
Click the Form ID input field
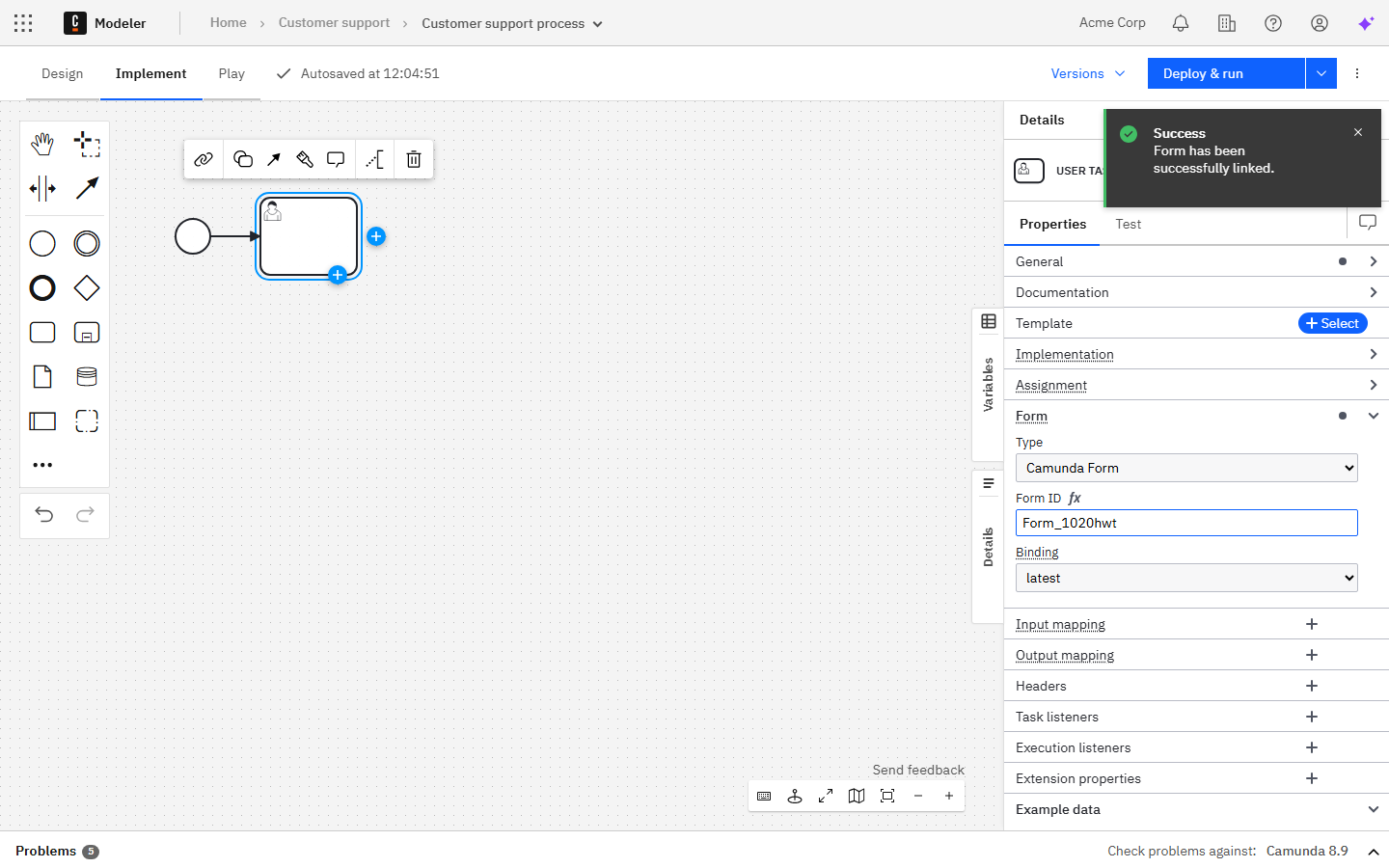coord(1186,523)
